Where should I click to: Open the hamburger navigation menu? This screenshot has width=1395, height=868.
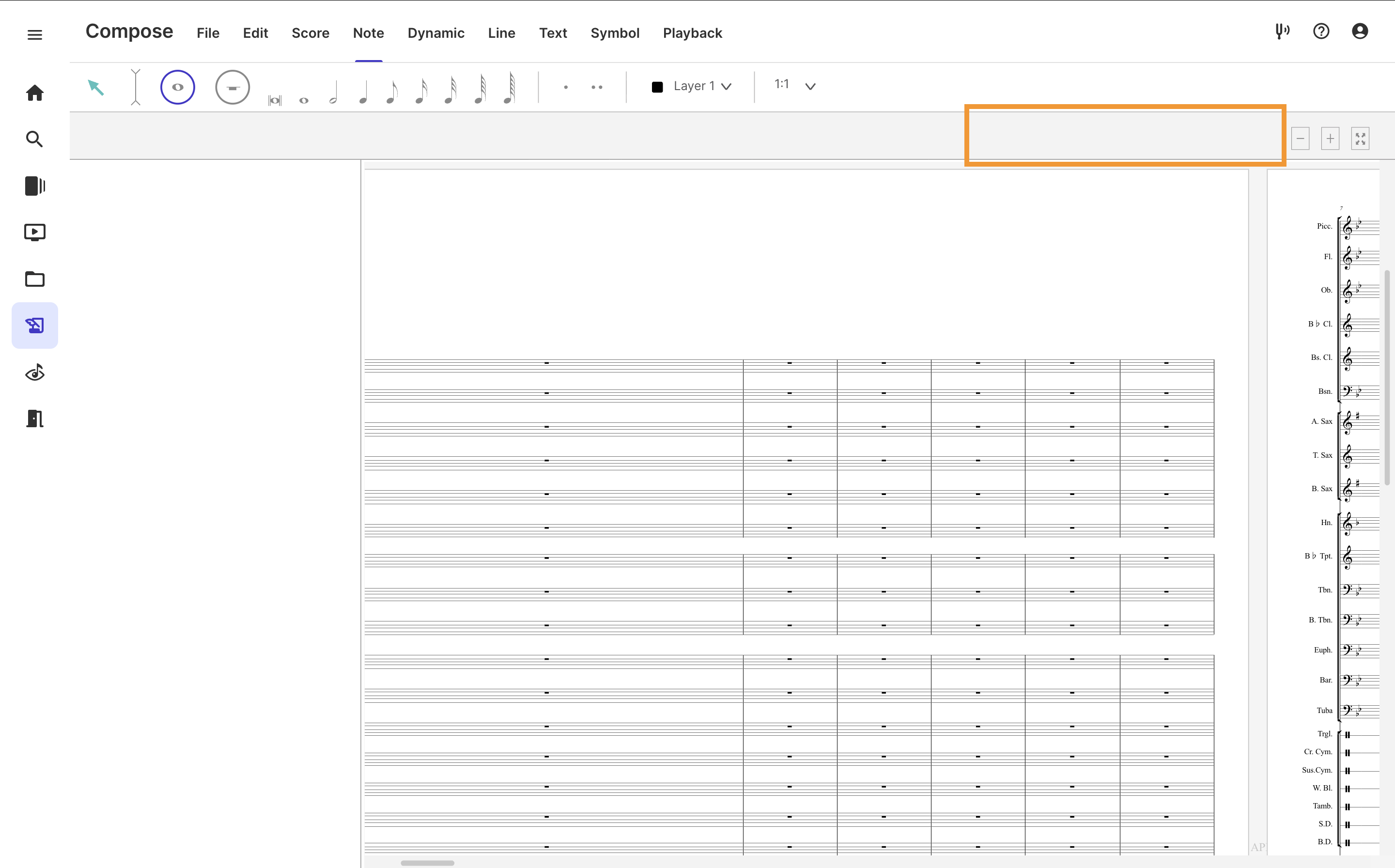point(35,34)
